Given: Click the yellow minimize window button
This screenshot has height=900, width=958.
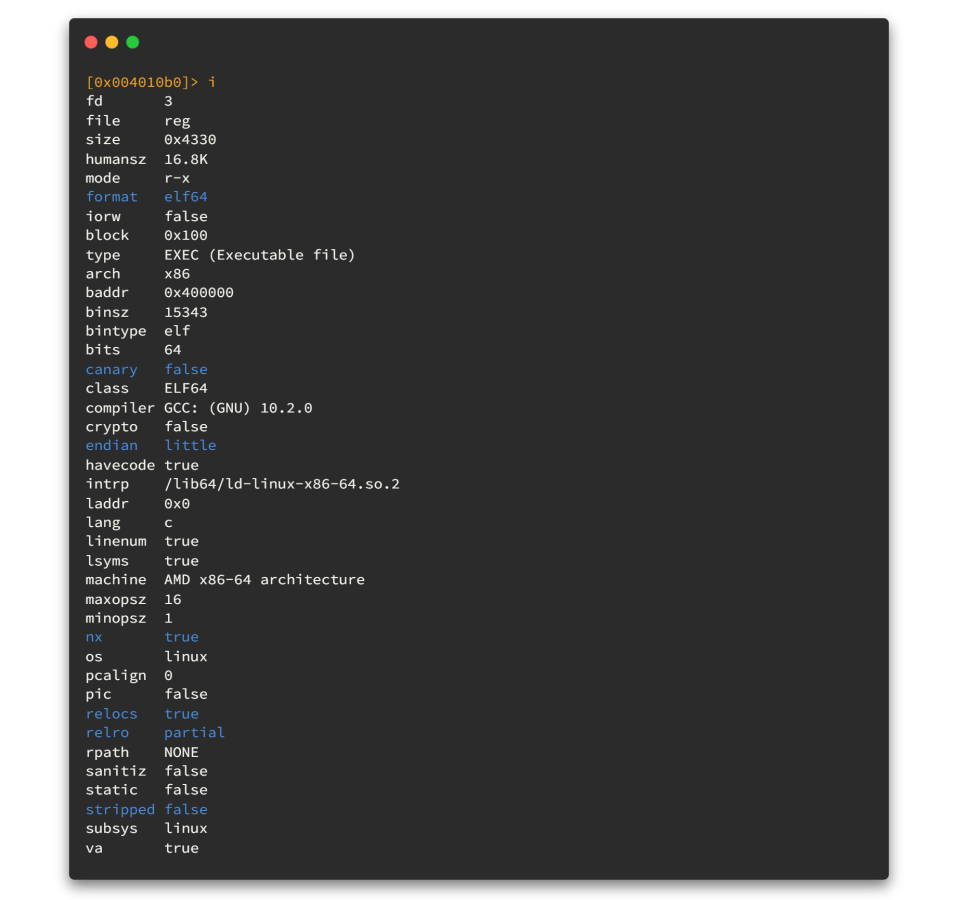Looking at the screenshot, I should click(x=112, y=42).
